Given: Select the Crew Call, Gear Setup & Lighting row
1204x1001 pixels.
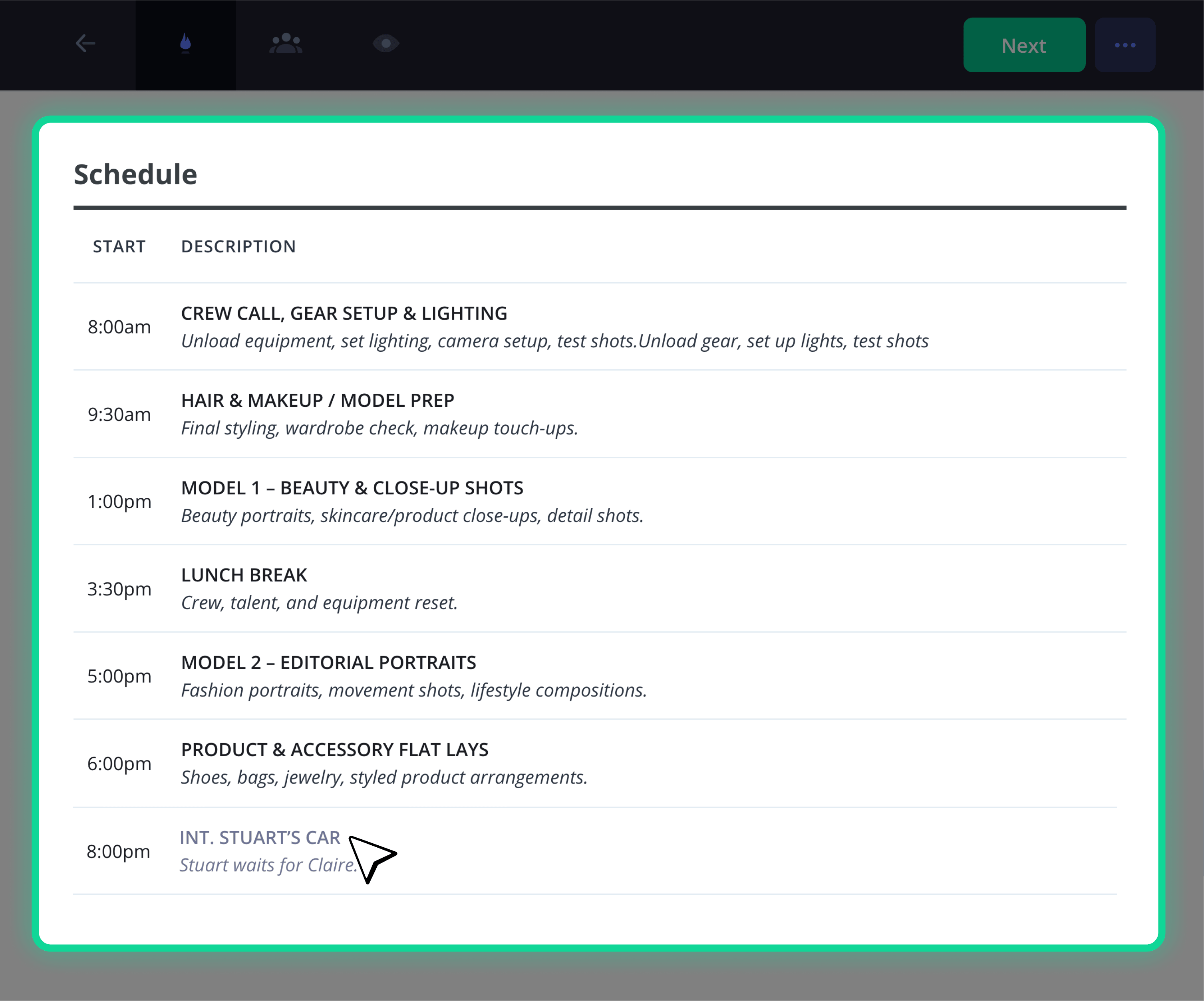Looking at the screenshot, I should pyautogui.click(x=600, y=327).
